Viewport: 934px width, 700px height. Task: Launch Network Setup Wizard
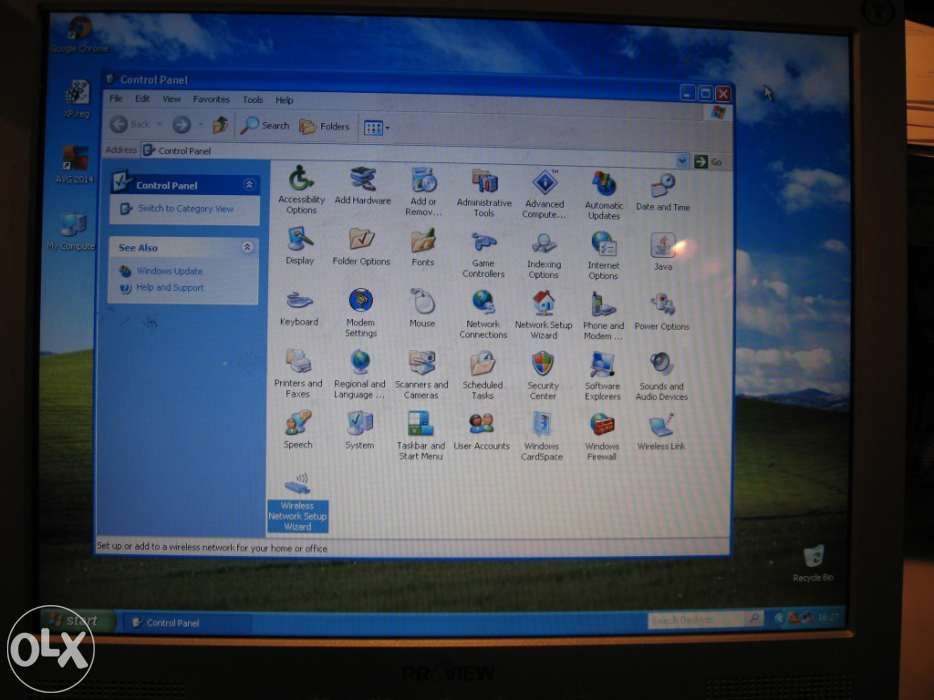pyautogui.click(x=543, y=315)
